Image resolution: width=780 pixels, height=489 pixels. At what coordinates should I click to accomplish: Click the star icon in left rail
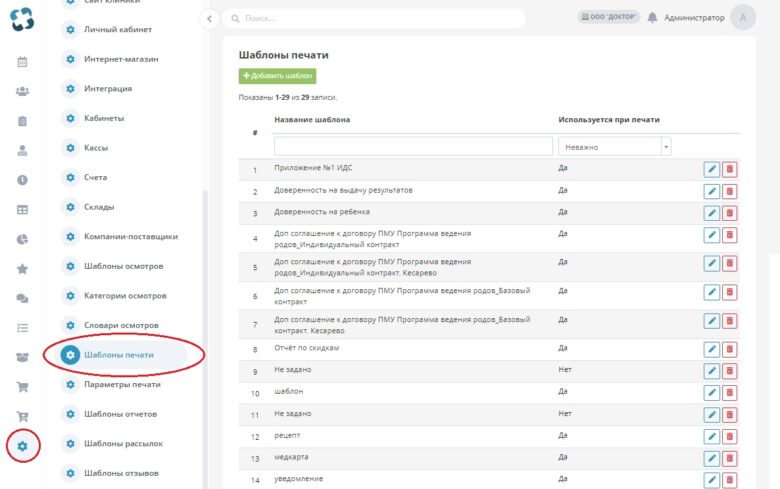22,269
